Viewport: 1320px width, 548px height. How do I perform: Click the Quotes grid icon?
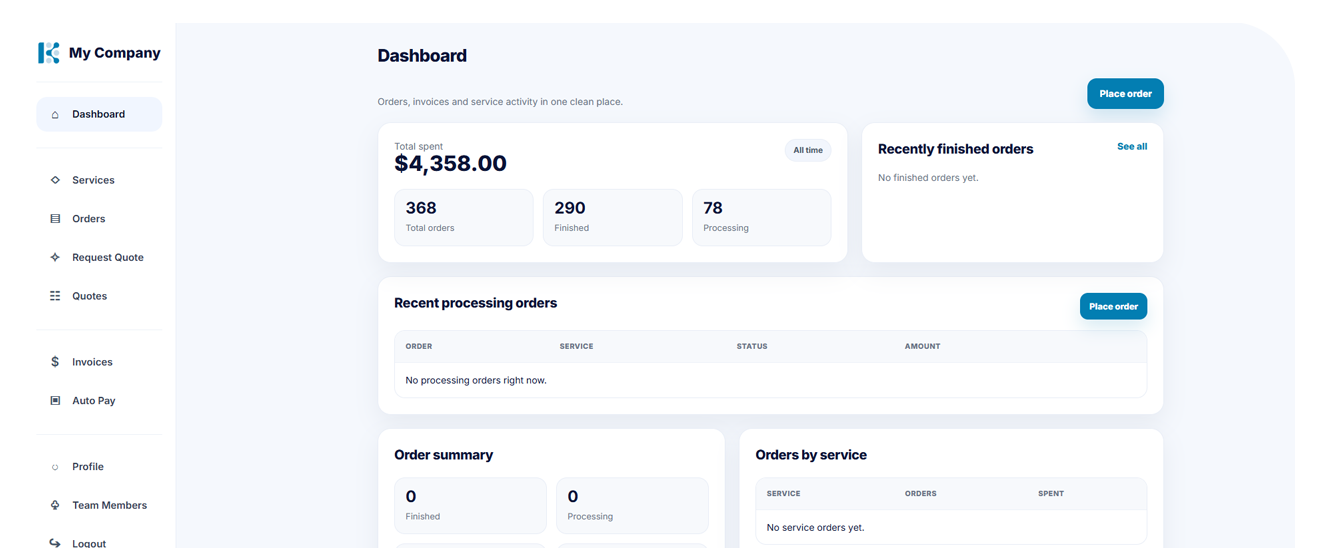point(55,296)
